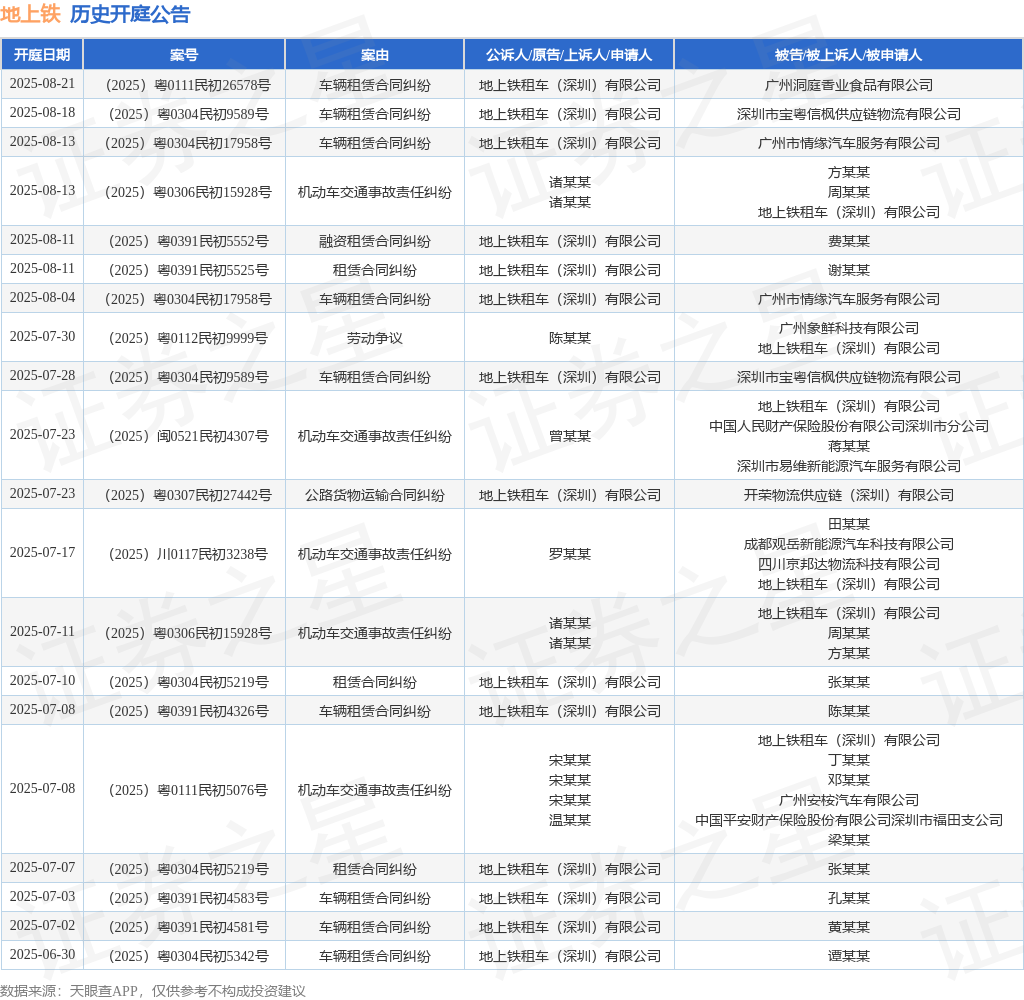
Task: Click the 历史开庭公告 heading
Action: click(x=130, y=14)
